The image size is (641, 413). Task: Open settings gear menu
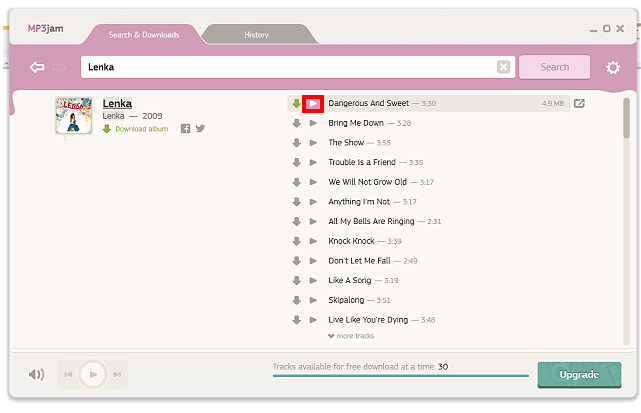click(613, 67)
